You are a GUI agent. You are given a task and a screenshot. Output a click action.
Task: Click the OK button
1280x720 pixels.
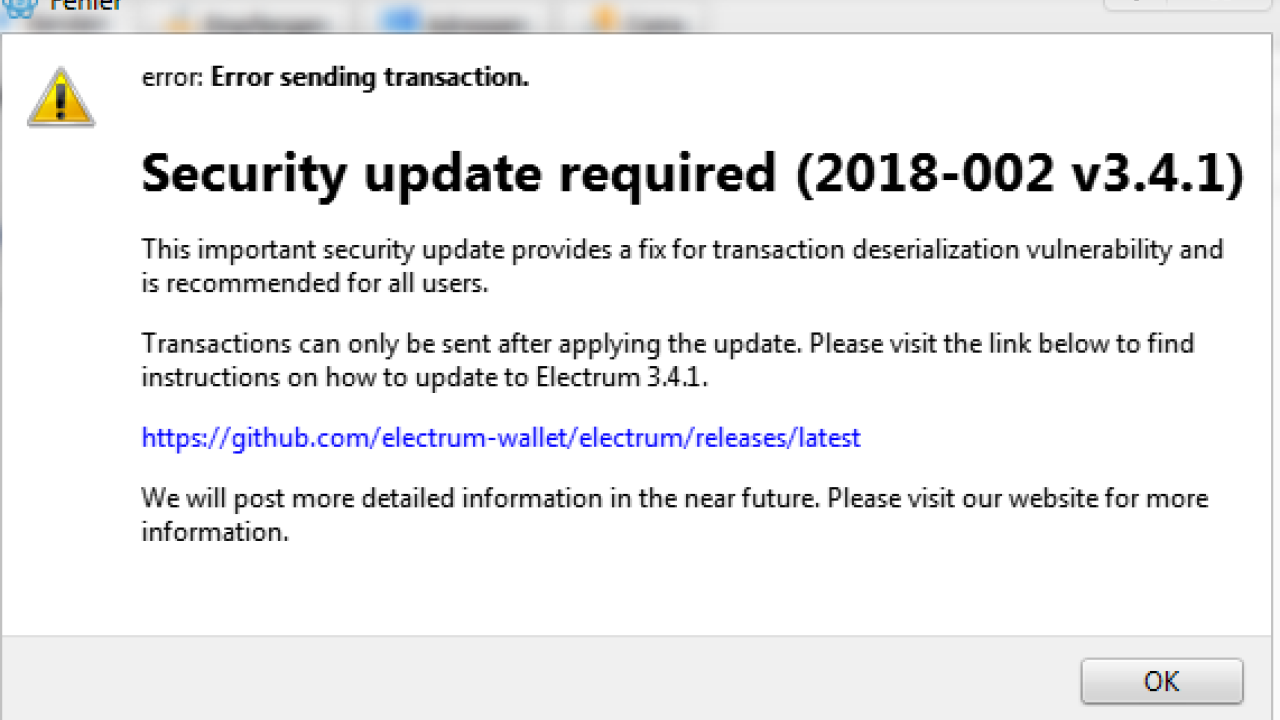pos(1161,681)
